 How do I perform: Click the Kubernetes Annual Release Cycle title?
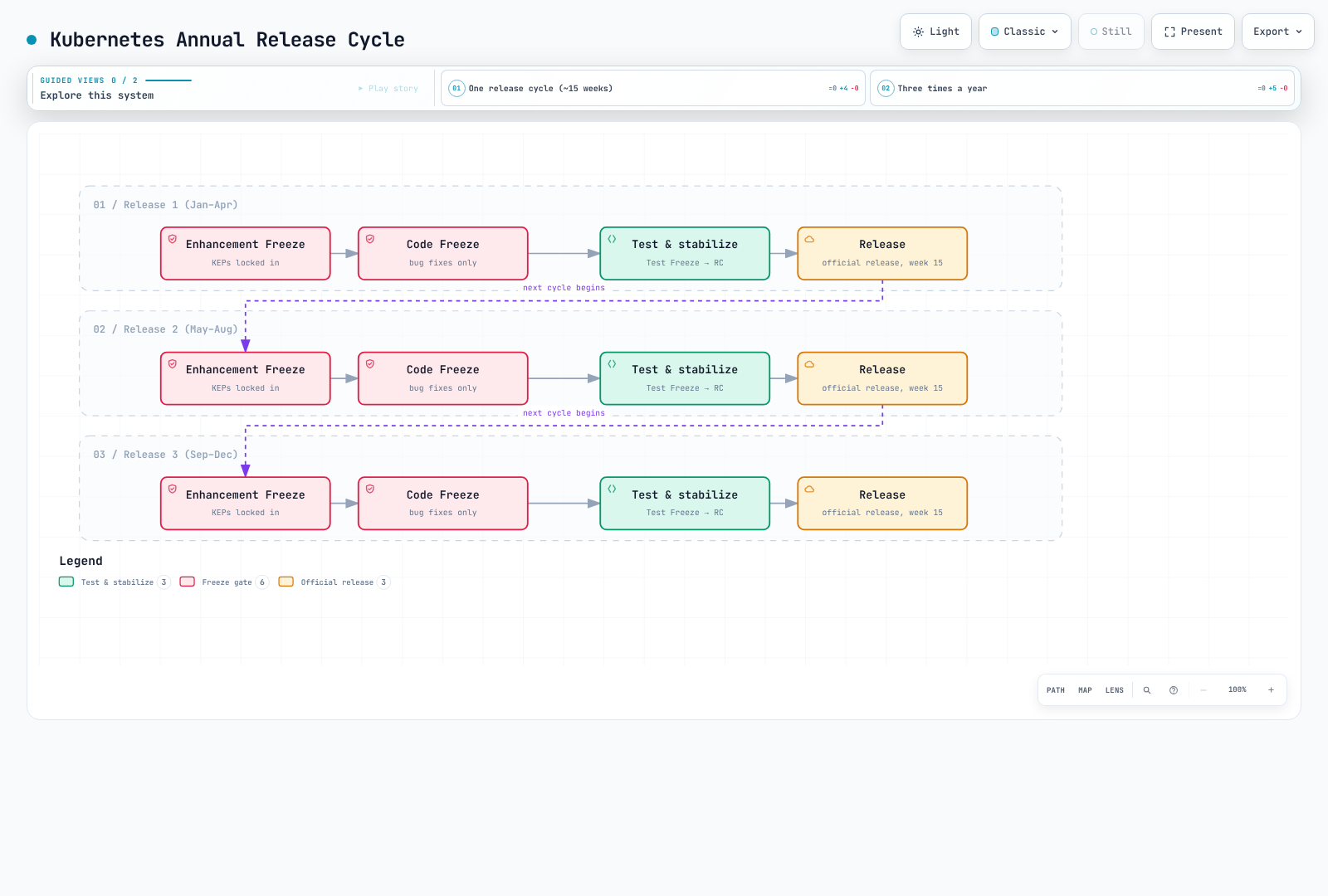pos(227,40)
